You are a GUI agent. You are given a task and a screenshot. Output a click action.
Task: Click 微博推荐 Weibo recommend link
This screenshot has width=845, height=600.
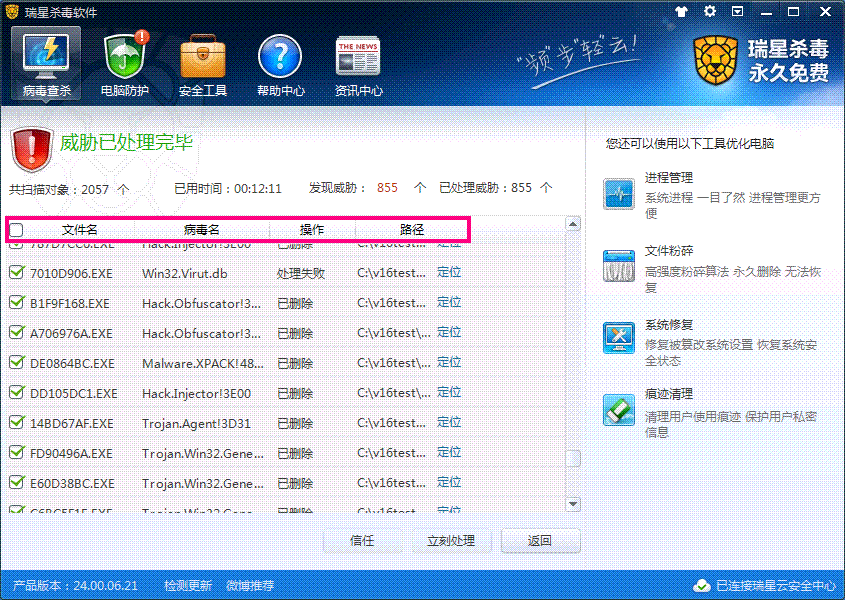tap(250, 585)
